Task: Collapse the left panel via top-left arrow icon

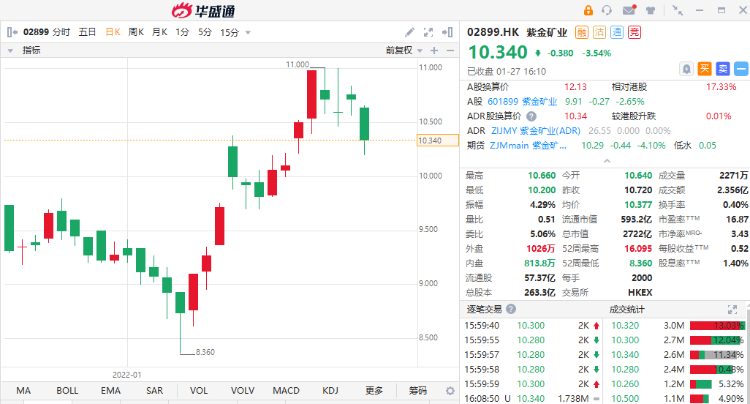Action: point(12,32)
